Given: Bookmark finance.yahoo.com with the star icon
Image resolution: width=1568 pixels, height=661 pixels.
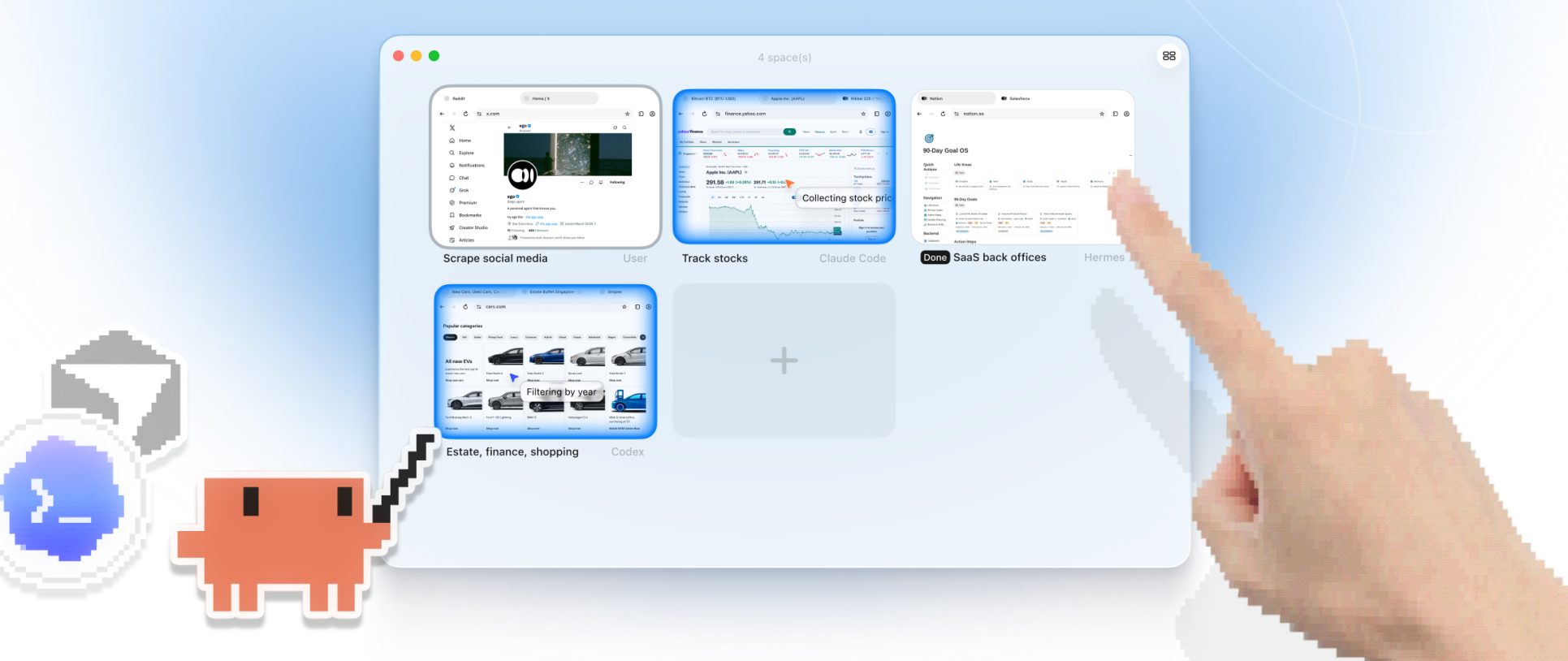Looking at the screenshot, I should tap(863, 114).
